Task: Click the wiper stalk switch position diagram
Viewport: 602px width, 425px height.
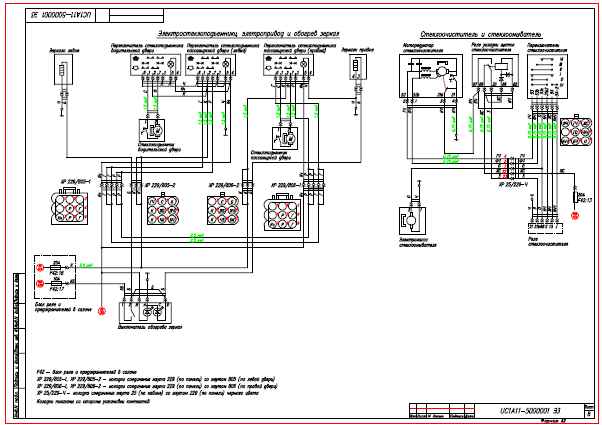Action: (x=547, y=76)
